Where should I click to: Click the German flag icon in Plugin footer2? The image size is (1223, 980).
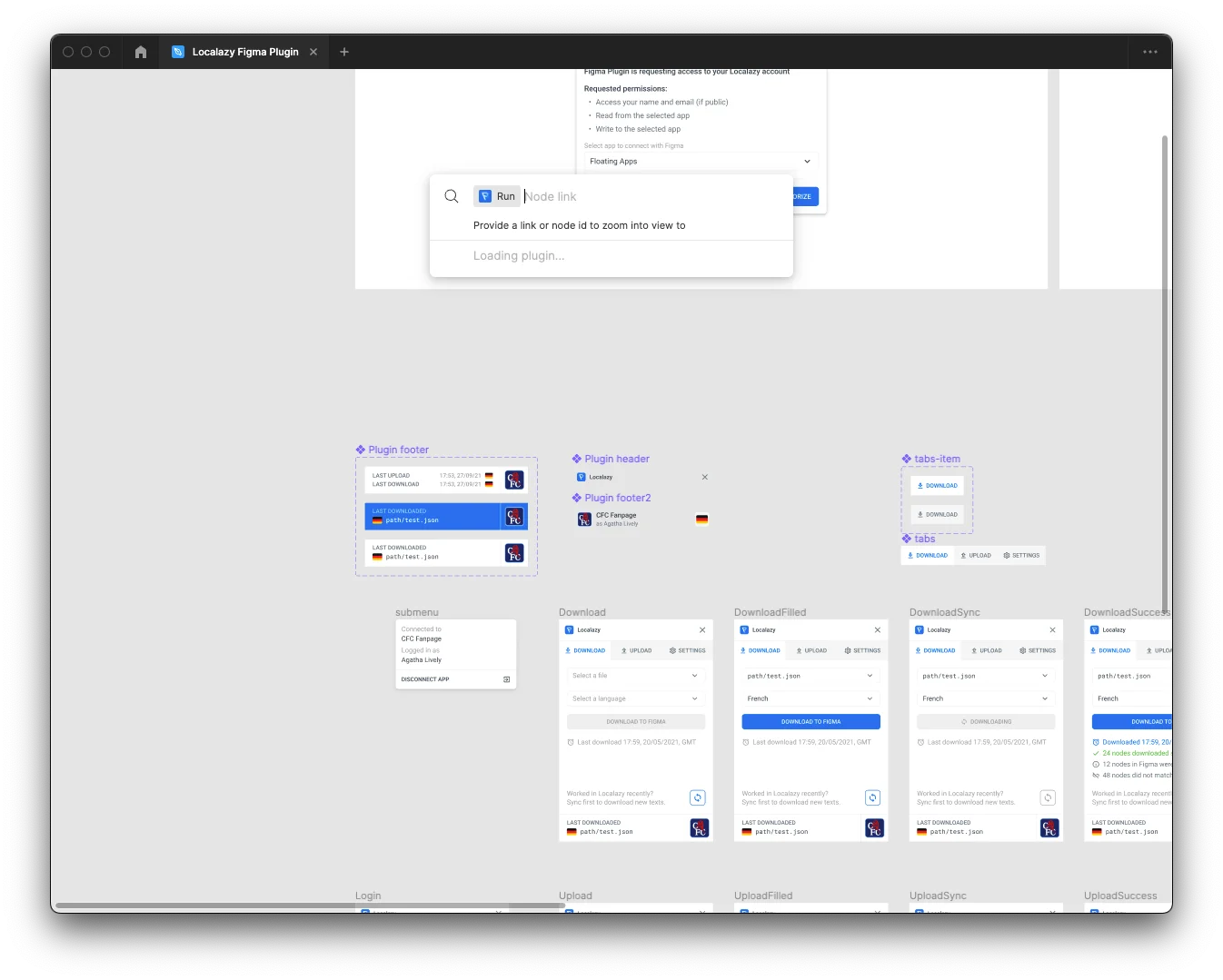tap(701, 519)
